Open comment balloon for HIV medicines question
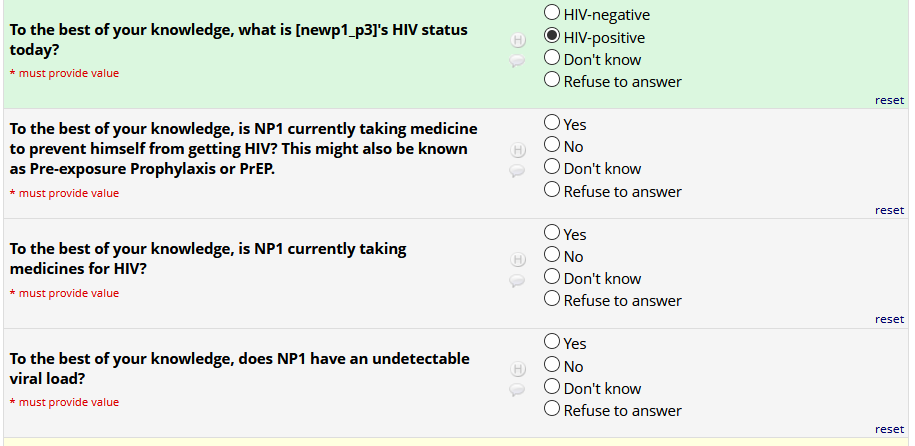 [518, 281]
